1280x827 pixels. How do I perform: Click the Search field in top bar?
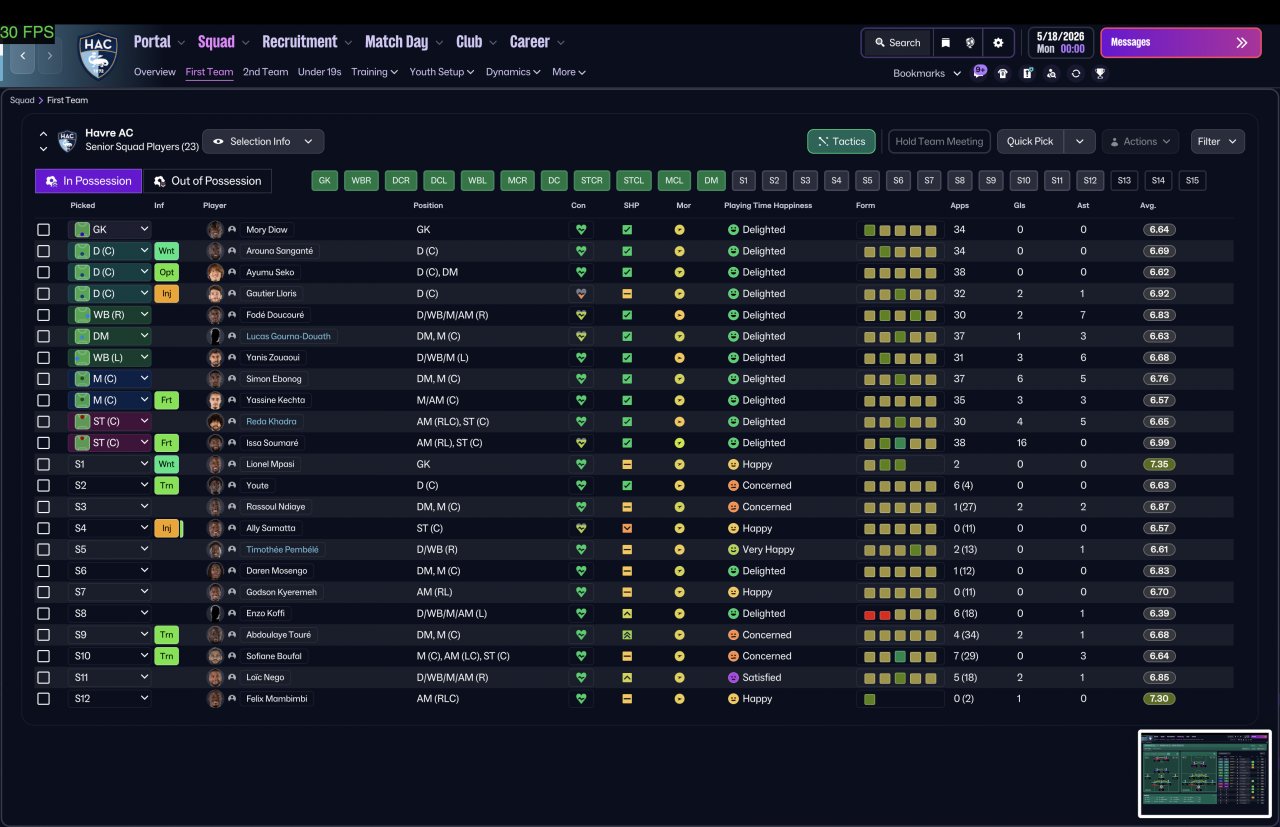(x=897, y=43)
